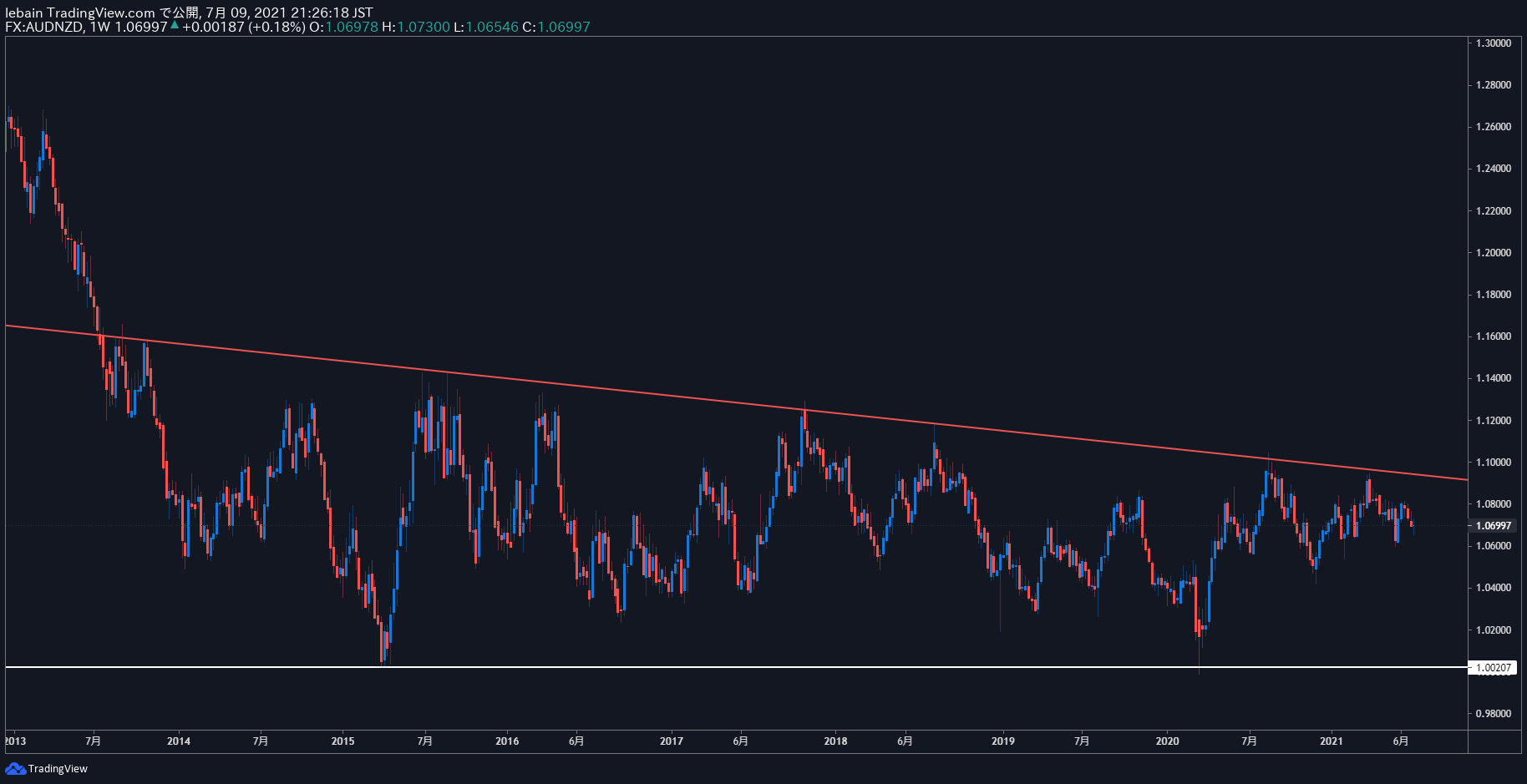
Task: Click the 1.06997 current price tag
Action: [1494, 525]
